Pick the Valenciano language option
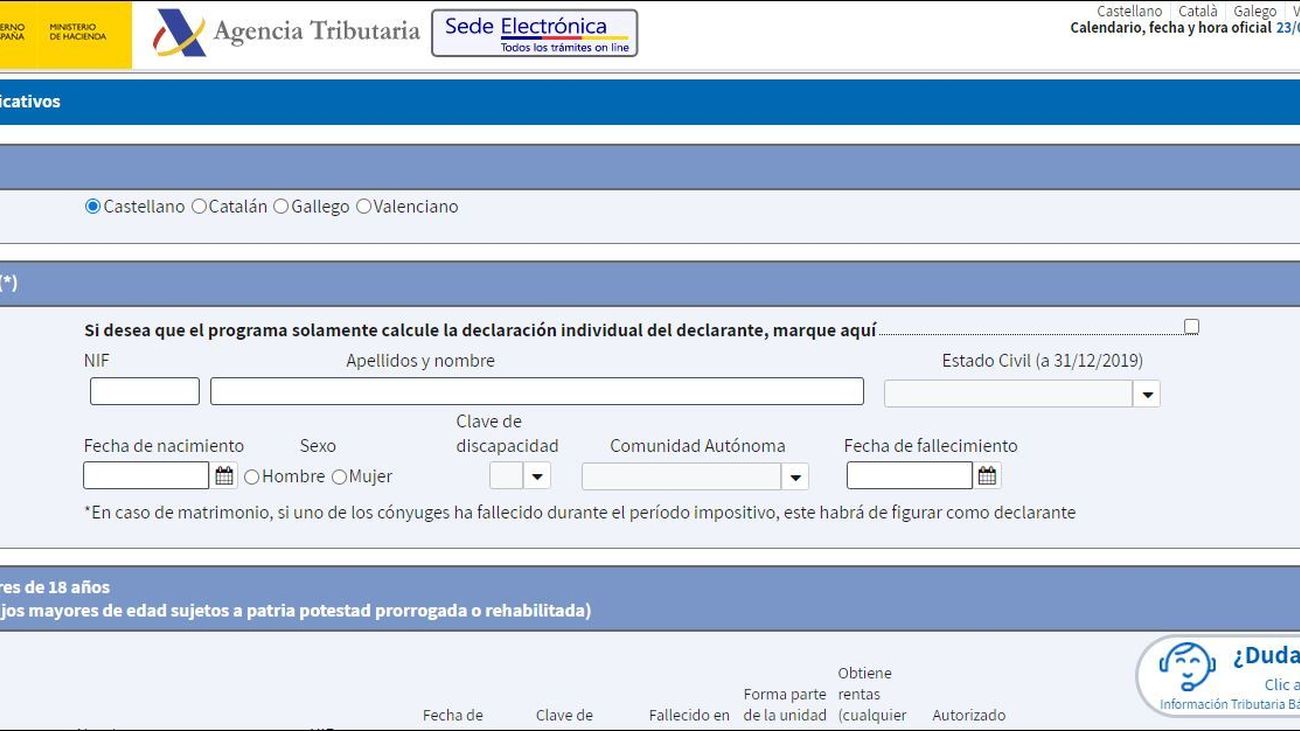 point(364,207)
